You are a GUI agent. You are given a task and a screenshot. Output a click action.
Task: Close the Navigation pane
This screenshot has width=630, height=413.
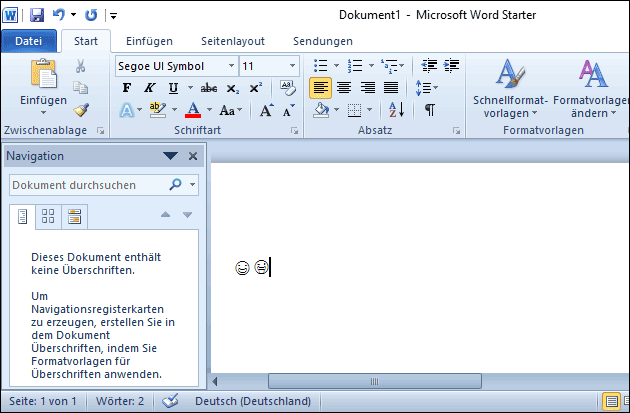coord(193,156)
